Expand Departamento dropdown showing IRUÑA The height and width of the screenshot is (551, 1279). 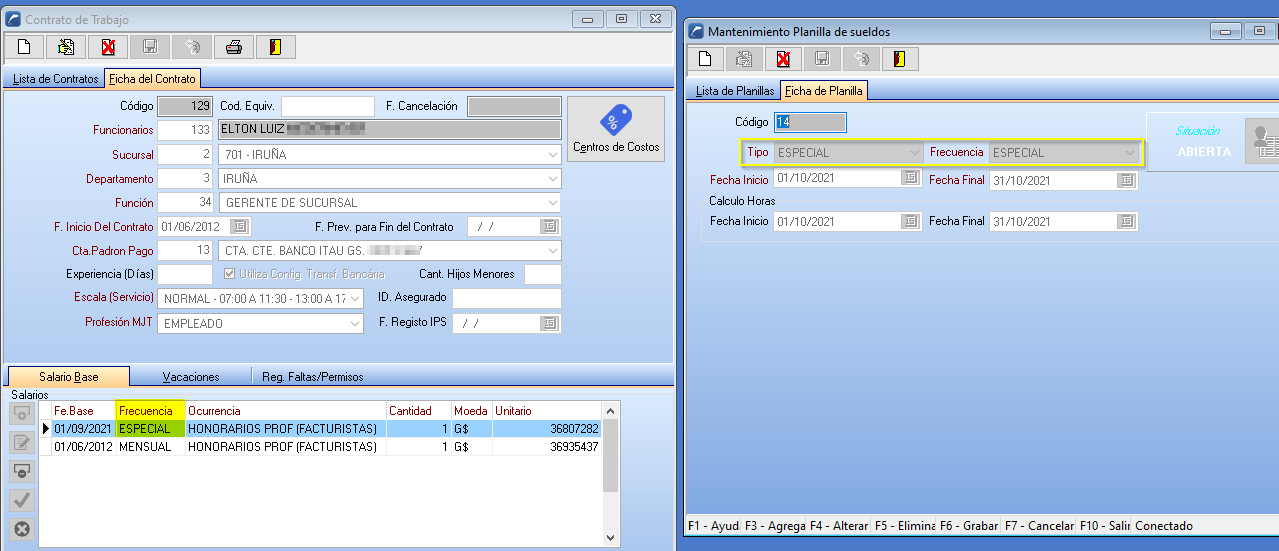coord(552,179)
